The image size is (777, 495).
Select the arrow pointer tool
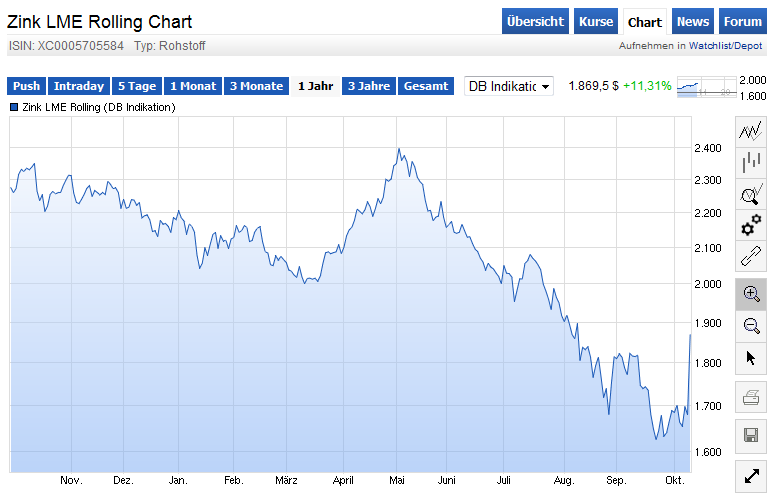[x=751, y=357]
